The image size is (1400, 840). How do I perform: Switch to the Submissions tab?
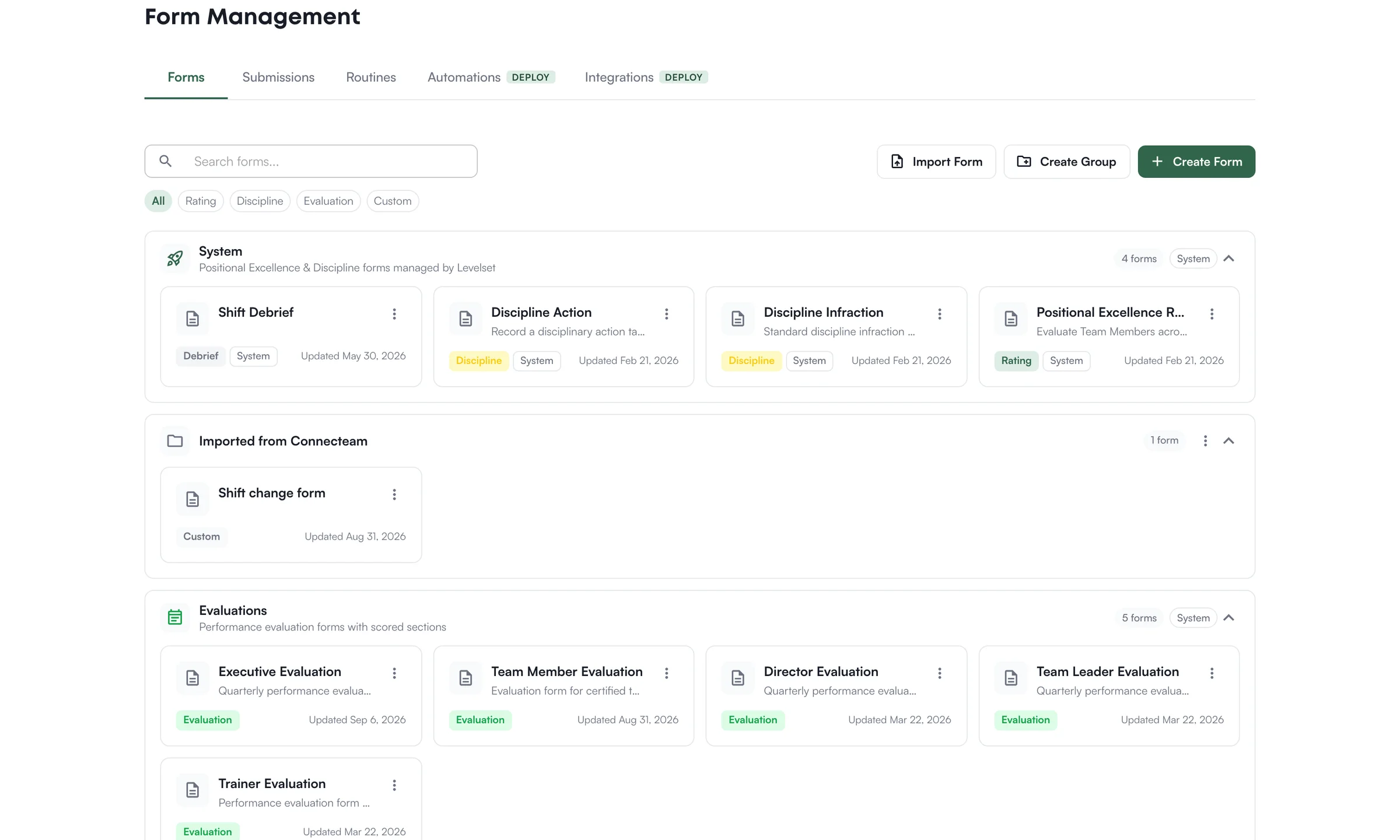point(278,77)
